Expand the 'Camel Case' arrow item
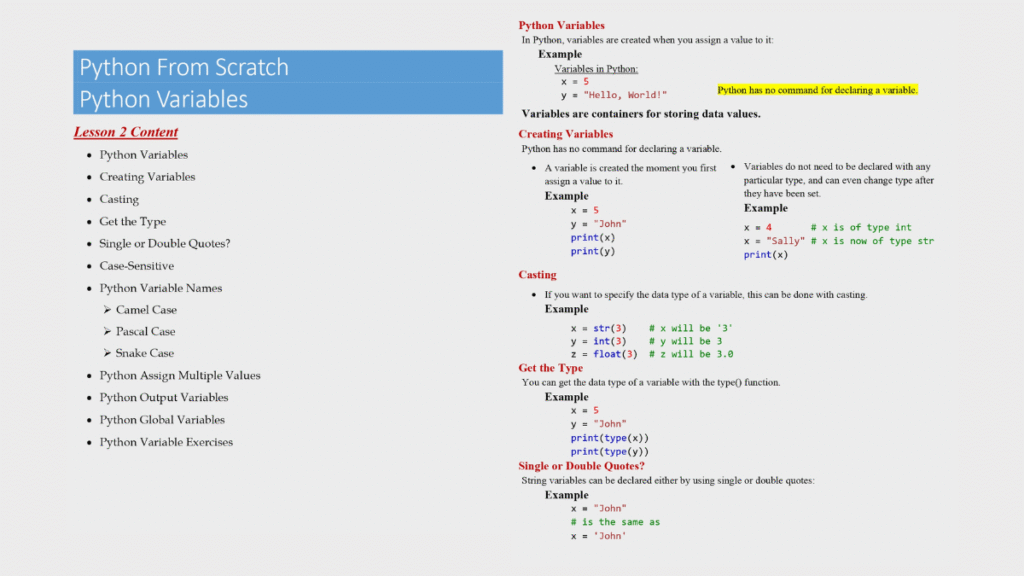1024x576 pixels. [145, 309]
